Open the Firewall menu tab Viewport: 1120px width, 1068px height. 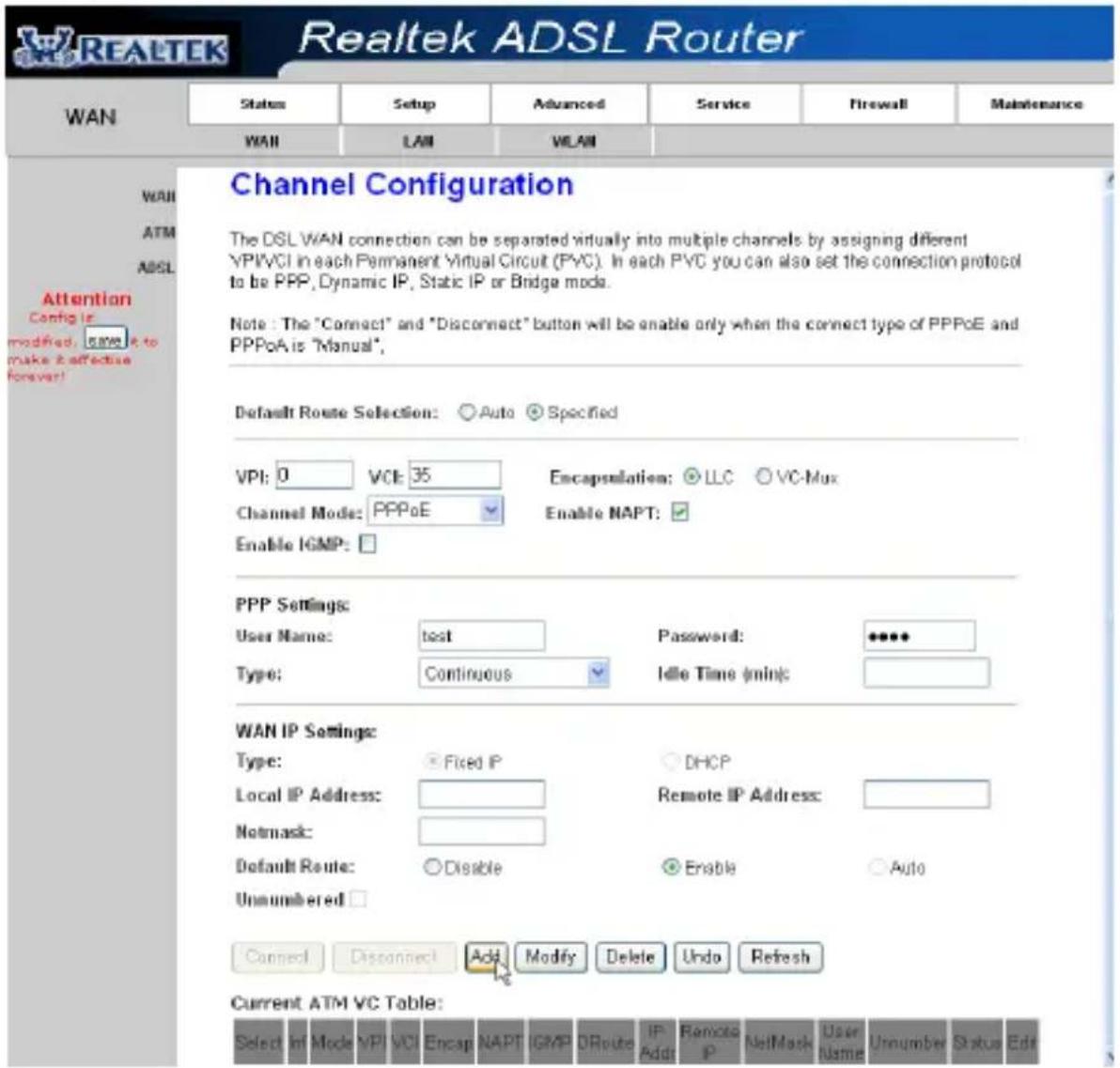click(x=878, y=104)
